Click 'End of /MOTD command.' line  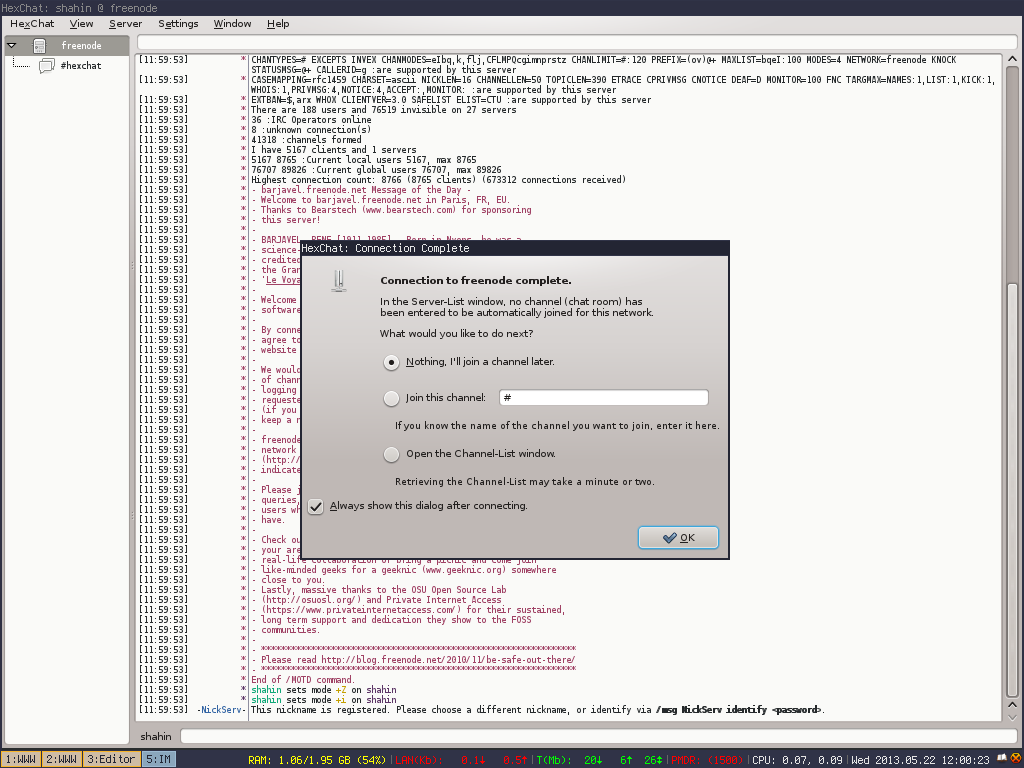[303, 680]
